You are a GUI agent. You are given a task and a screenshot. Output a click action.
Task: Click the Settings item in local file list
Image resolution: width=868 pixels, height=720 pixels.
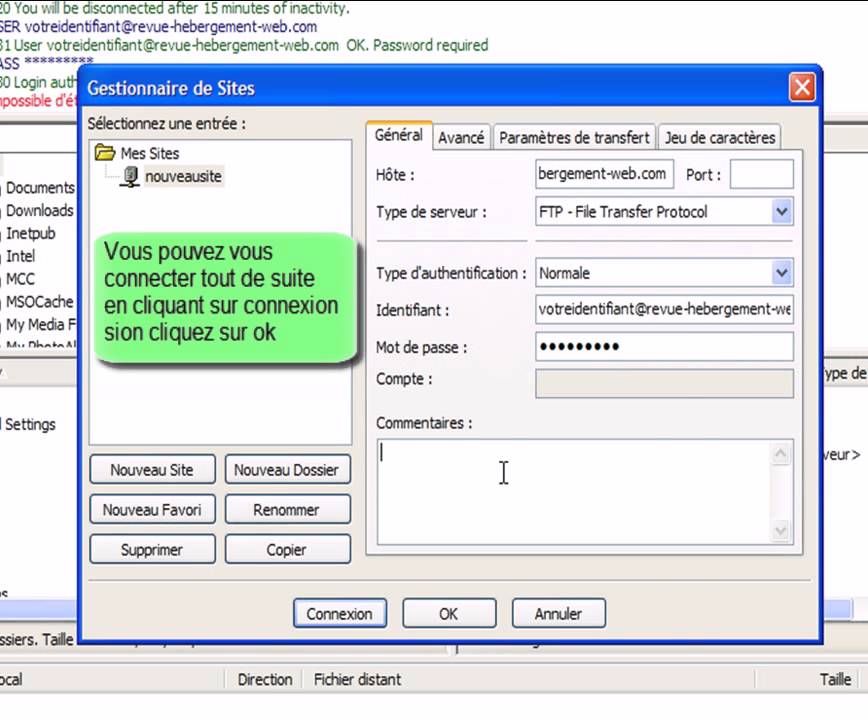click(30, 424)
